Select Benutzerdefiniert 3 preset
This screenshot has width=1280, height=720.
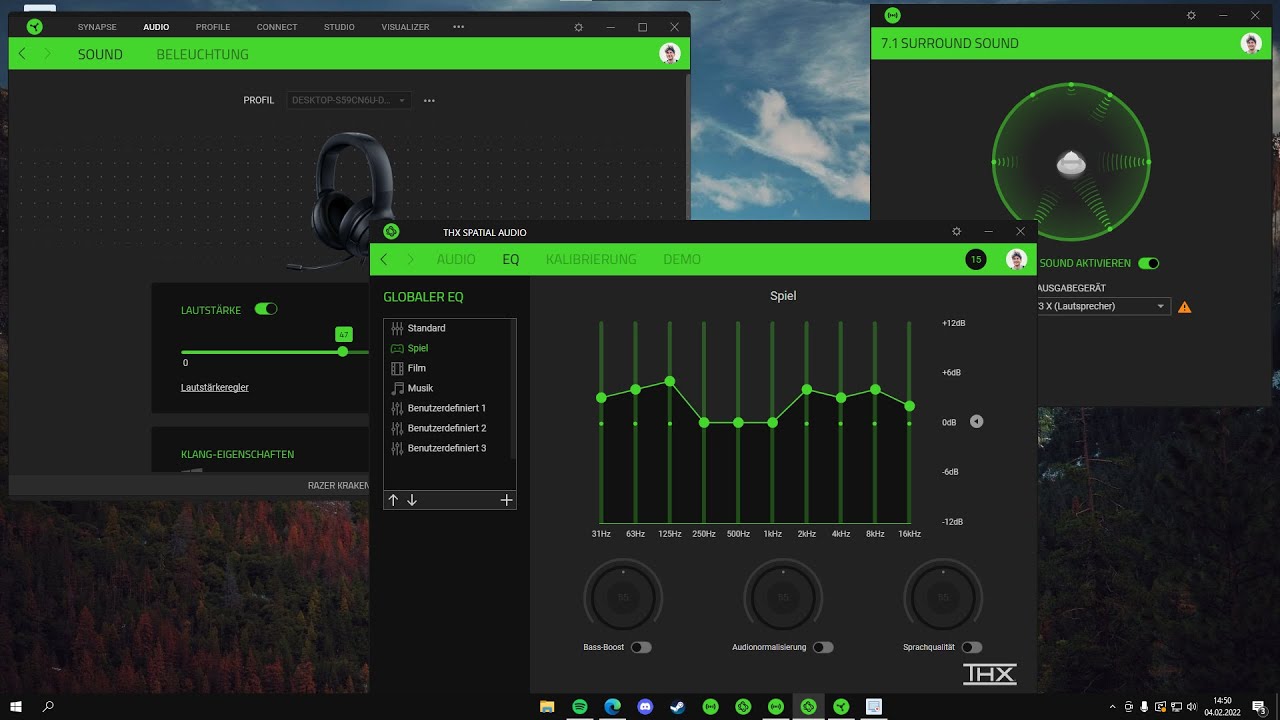pyautogui.click(x=447, y=448)
